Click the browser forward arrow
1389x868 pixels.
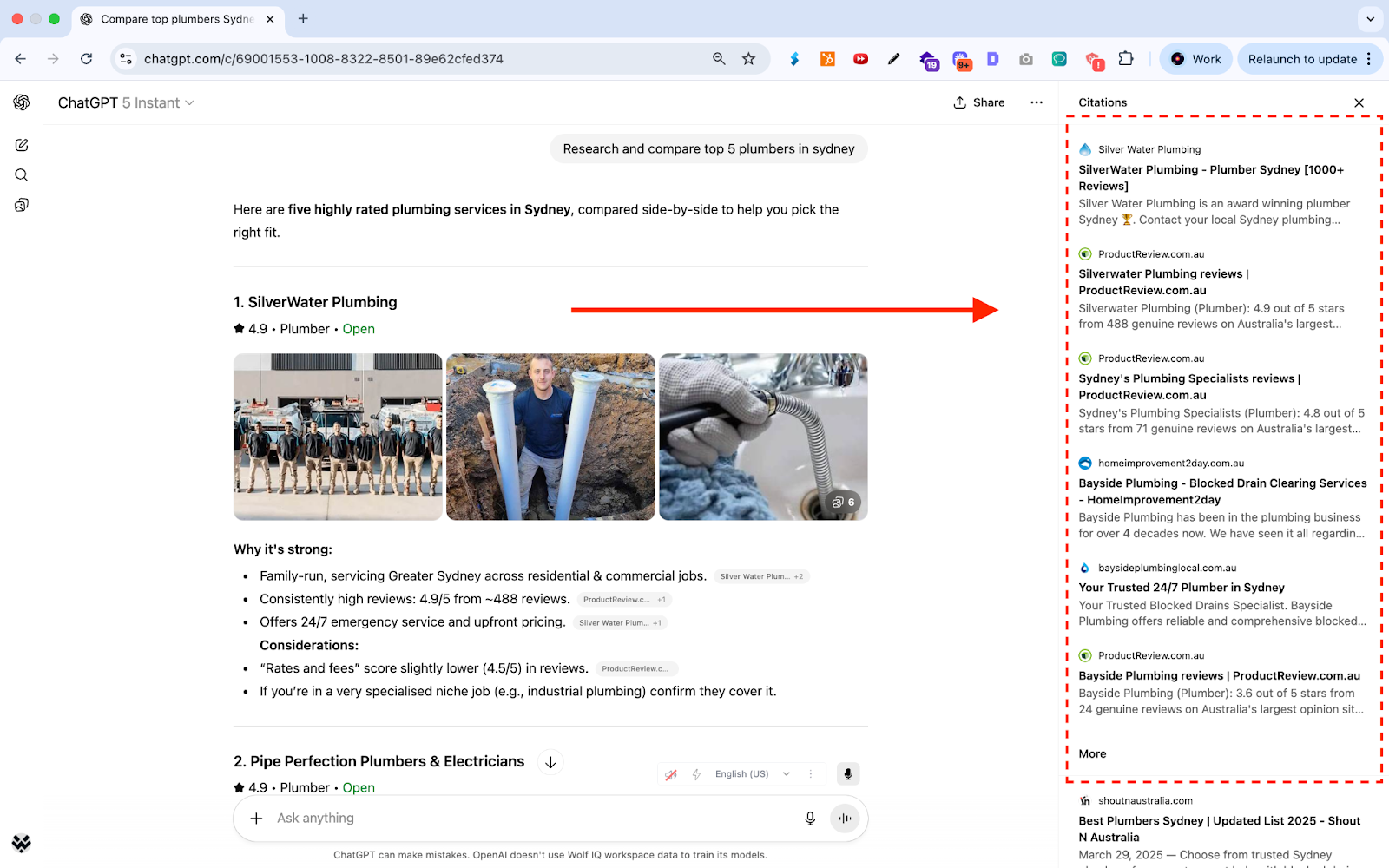[x=54, y=59]
